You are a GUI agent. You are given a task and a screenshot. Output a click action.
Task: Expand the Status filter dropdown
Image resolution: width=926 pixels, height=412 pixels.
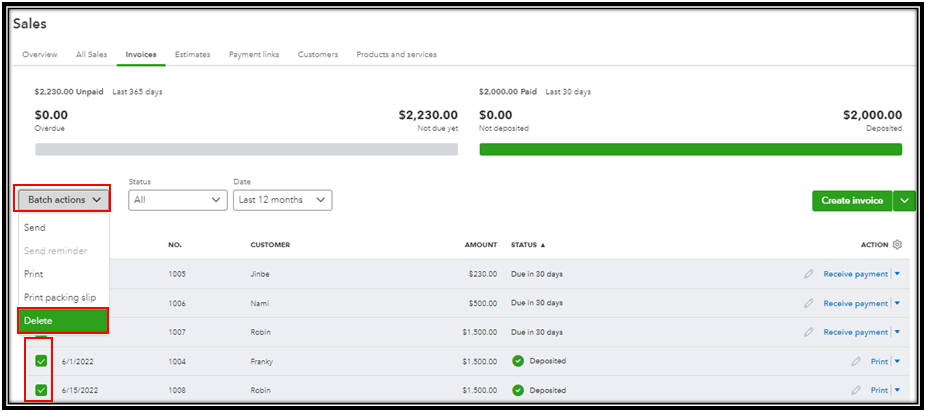[x=178, y=200]
